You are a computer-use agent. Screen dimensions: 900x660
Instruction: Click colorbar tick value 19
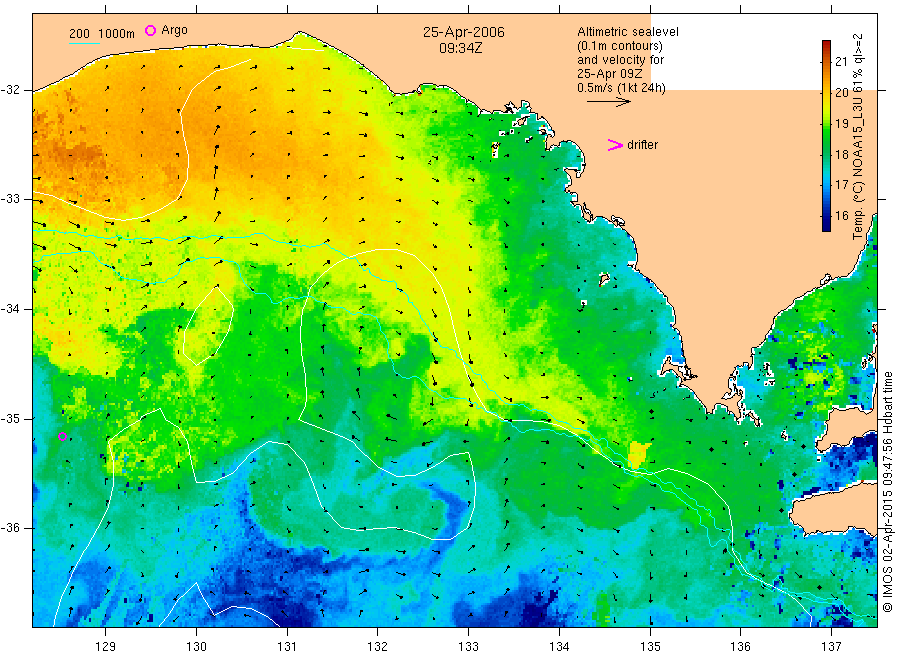841,123
